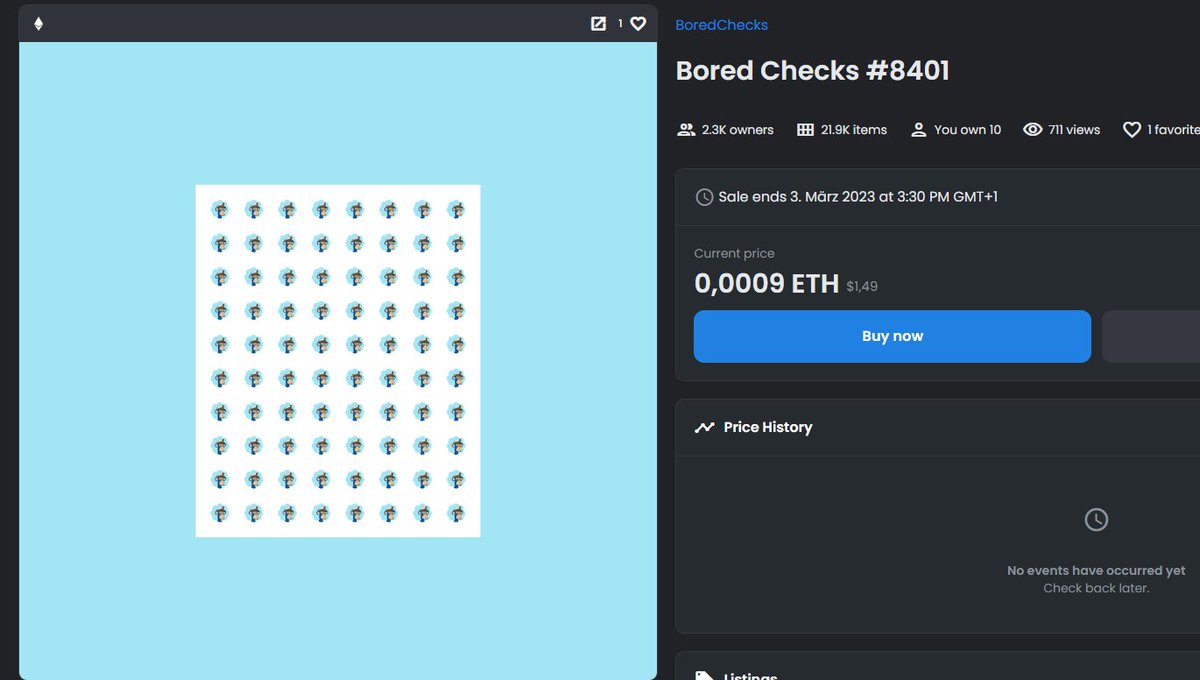Open the Bored Checks NFT artwork image
Viewport: 1200px width, 680px height.
click(338, 361)
